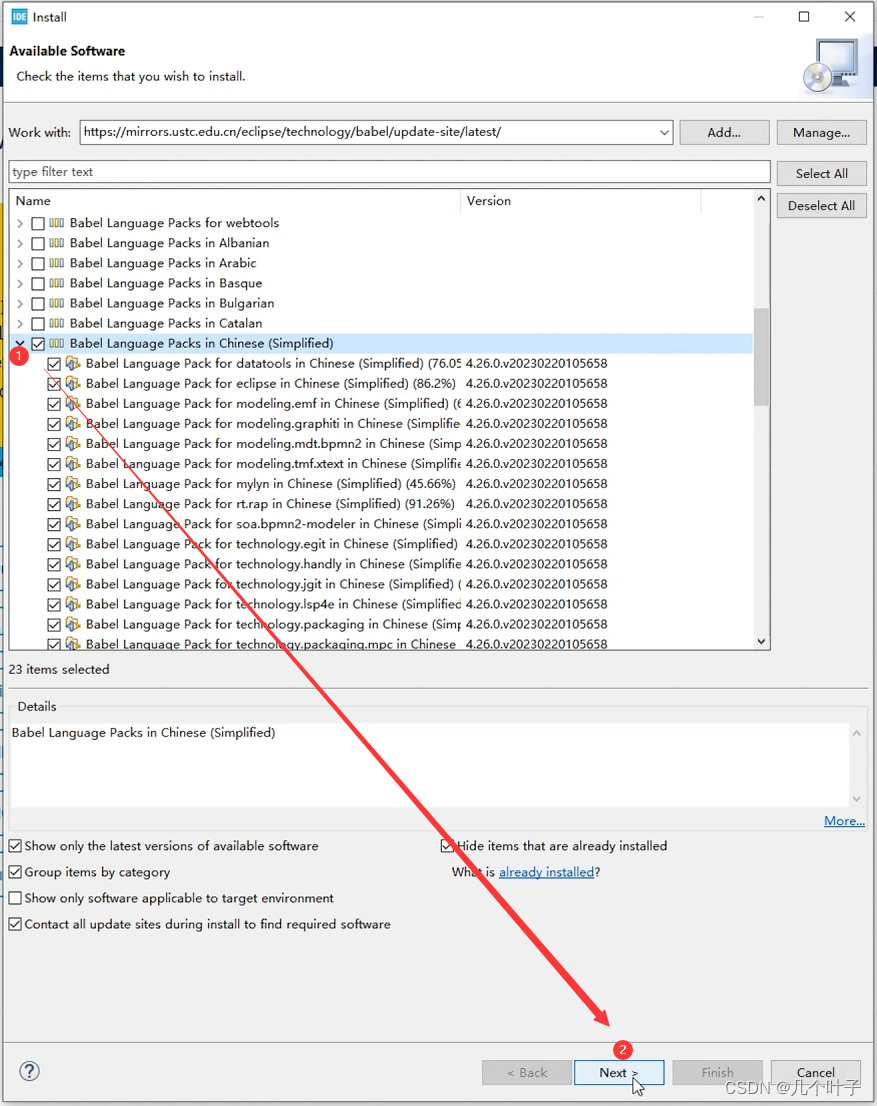
Task: Click the software list vertical scrollbar thumb
Action: 761,357
